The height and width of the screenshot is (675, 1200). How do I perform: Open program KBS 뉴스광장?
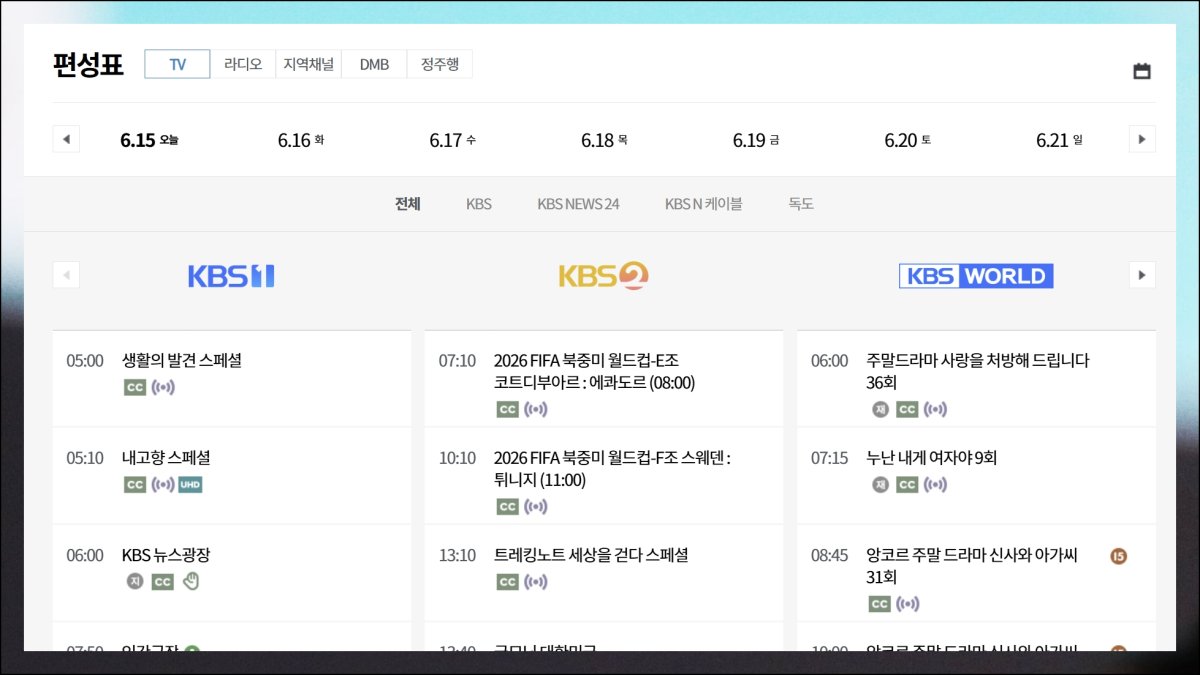tap(166, 555)
